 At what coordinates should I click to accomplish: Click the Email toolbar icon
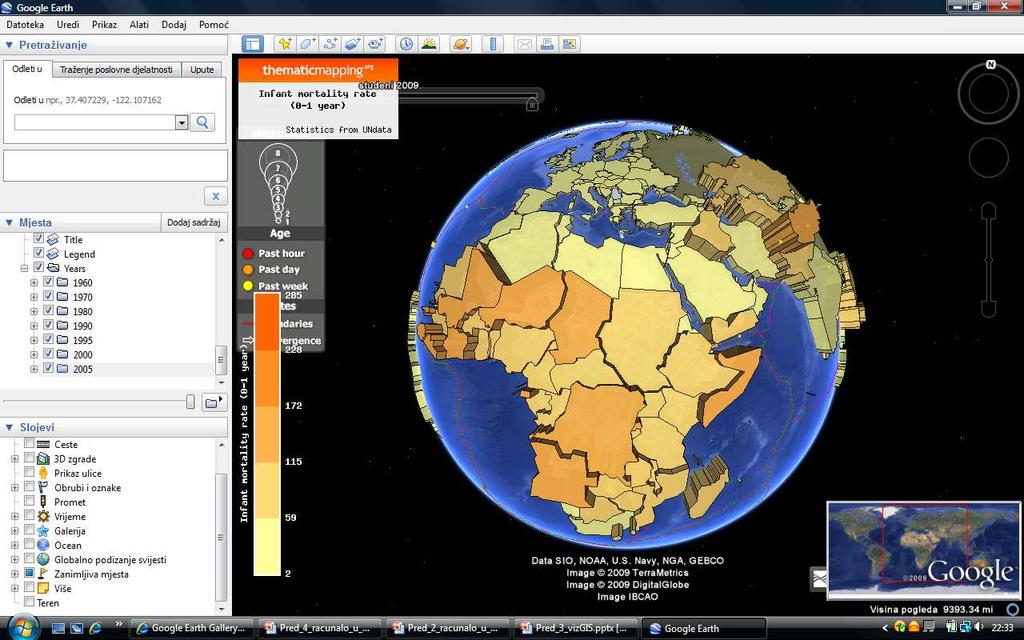[x=524, y=44]
